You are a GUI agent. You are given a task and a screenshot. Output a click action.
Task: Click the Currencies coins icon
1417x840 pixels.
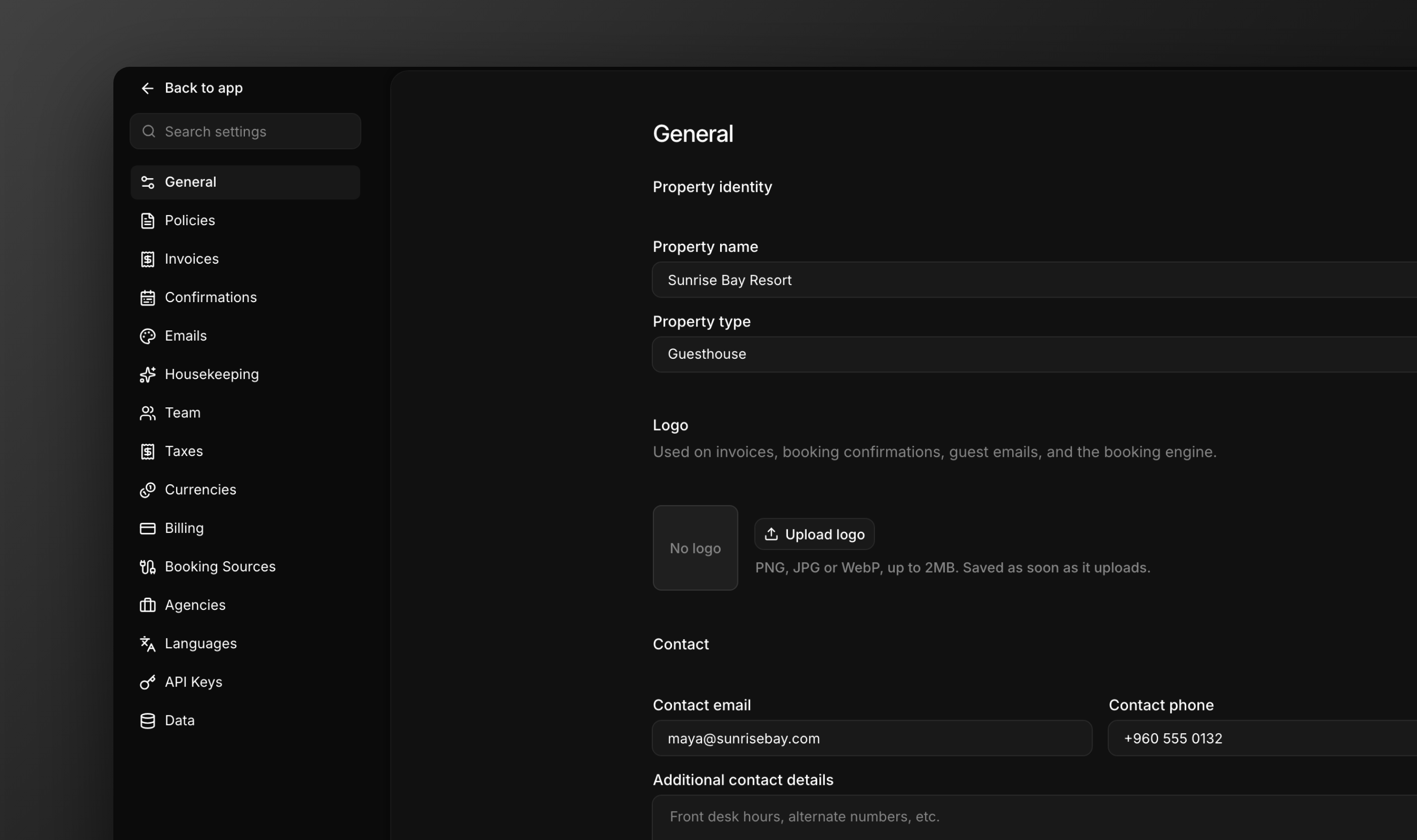point(147,490)
